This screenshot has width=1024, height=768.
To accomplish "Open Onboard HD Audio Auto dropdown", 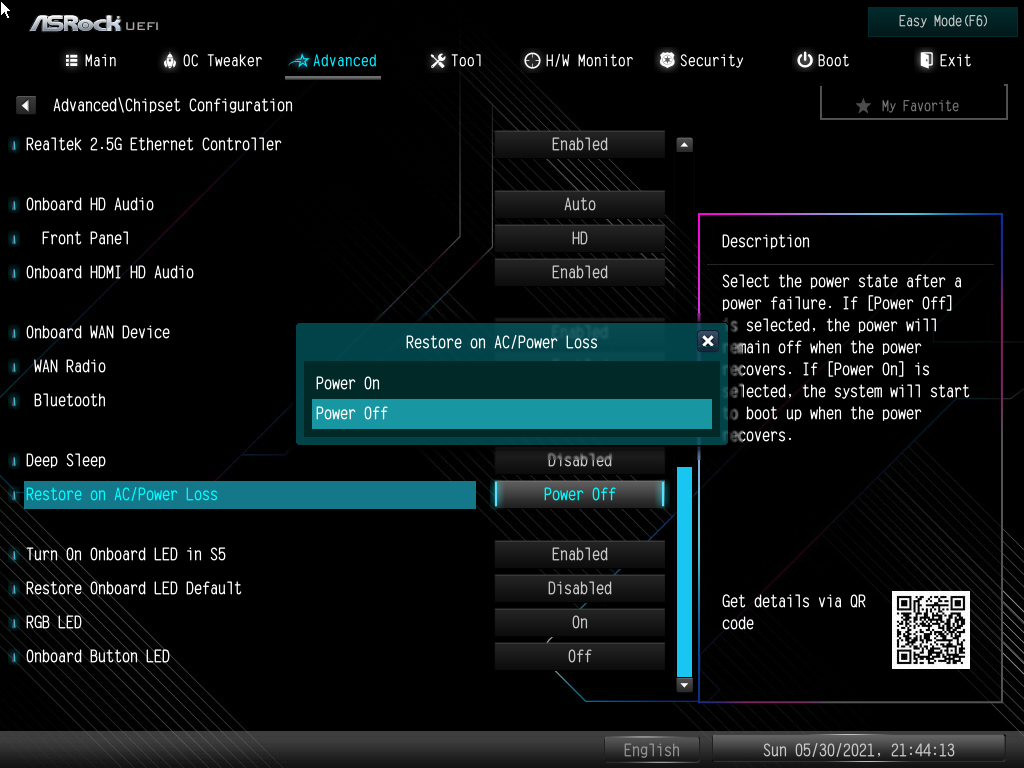I will [579, 204].
